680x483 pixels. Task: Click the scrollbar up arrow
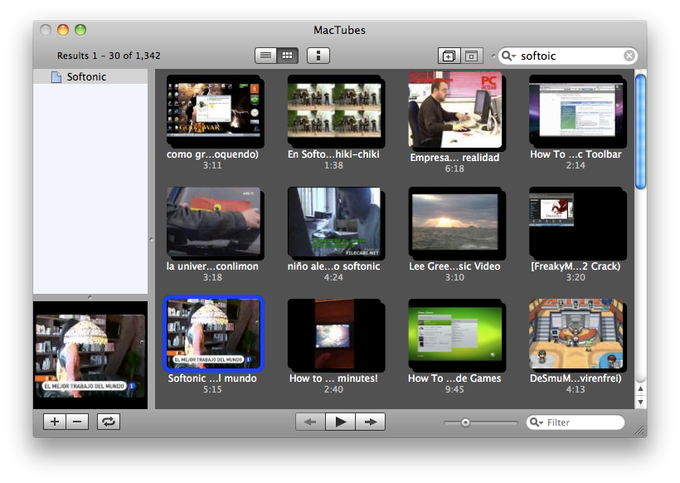tap(641, 388)
